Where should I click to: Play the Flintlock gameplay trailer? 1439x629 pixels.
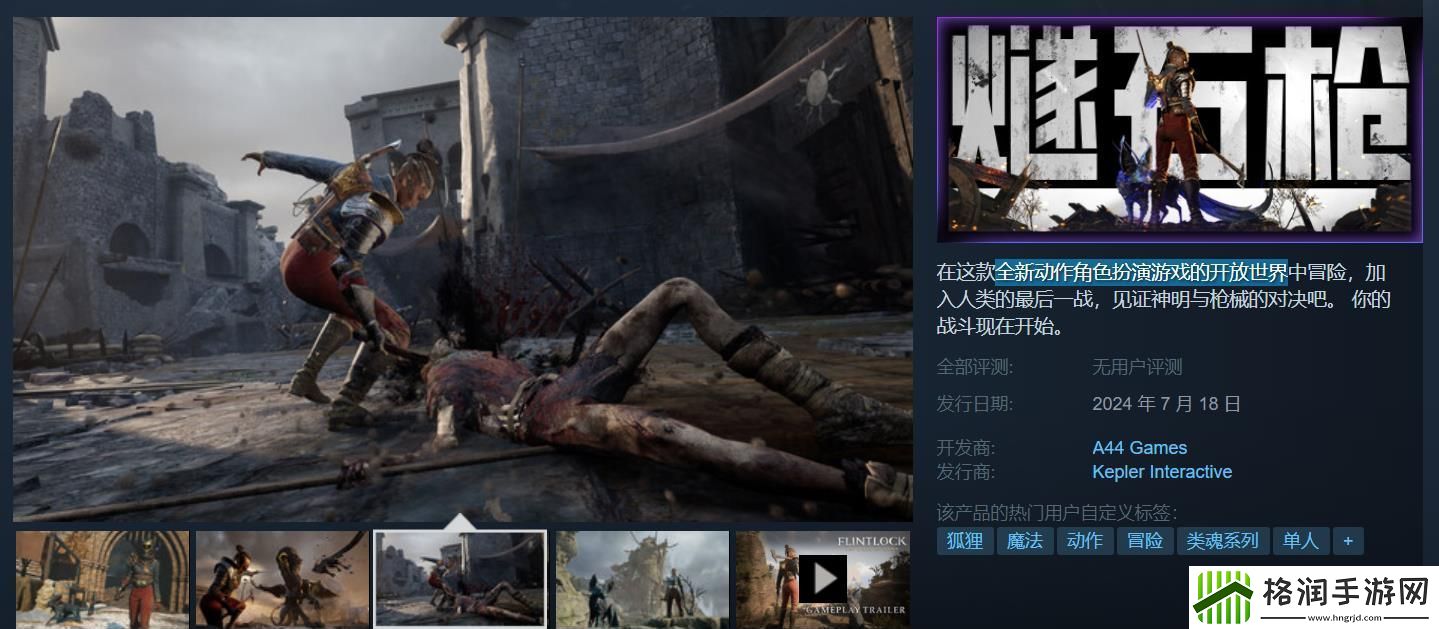tap(823, 578)
